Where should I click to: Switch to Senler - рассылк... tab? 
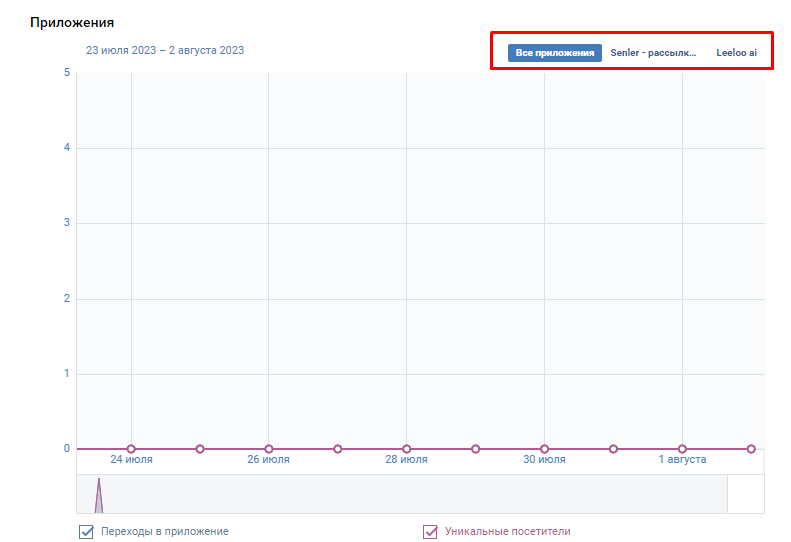point(653,53)
